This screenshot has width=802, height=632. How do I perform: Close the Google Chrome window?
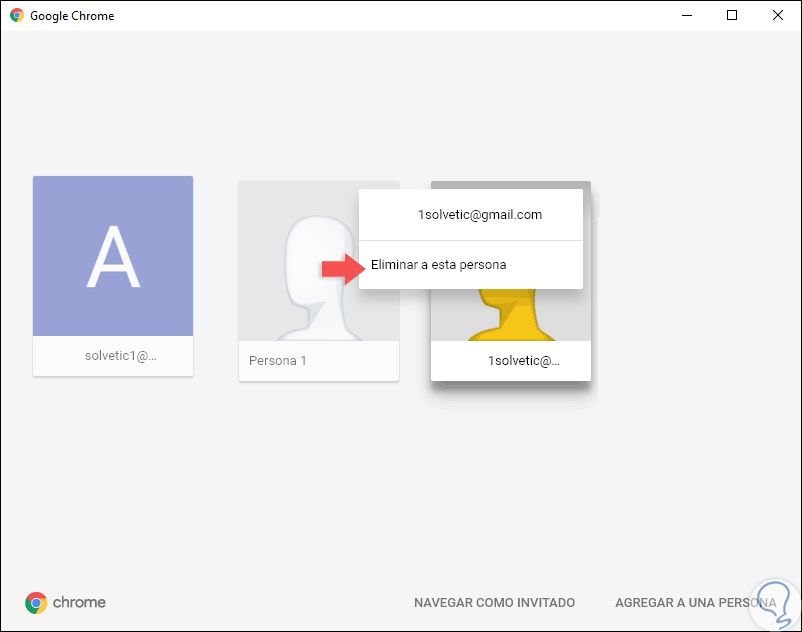(x=777, y=15)
